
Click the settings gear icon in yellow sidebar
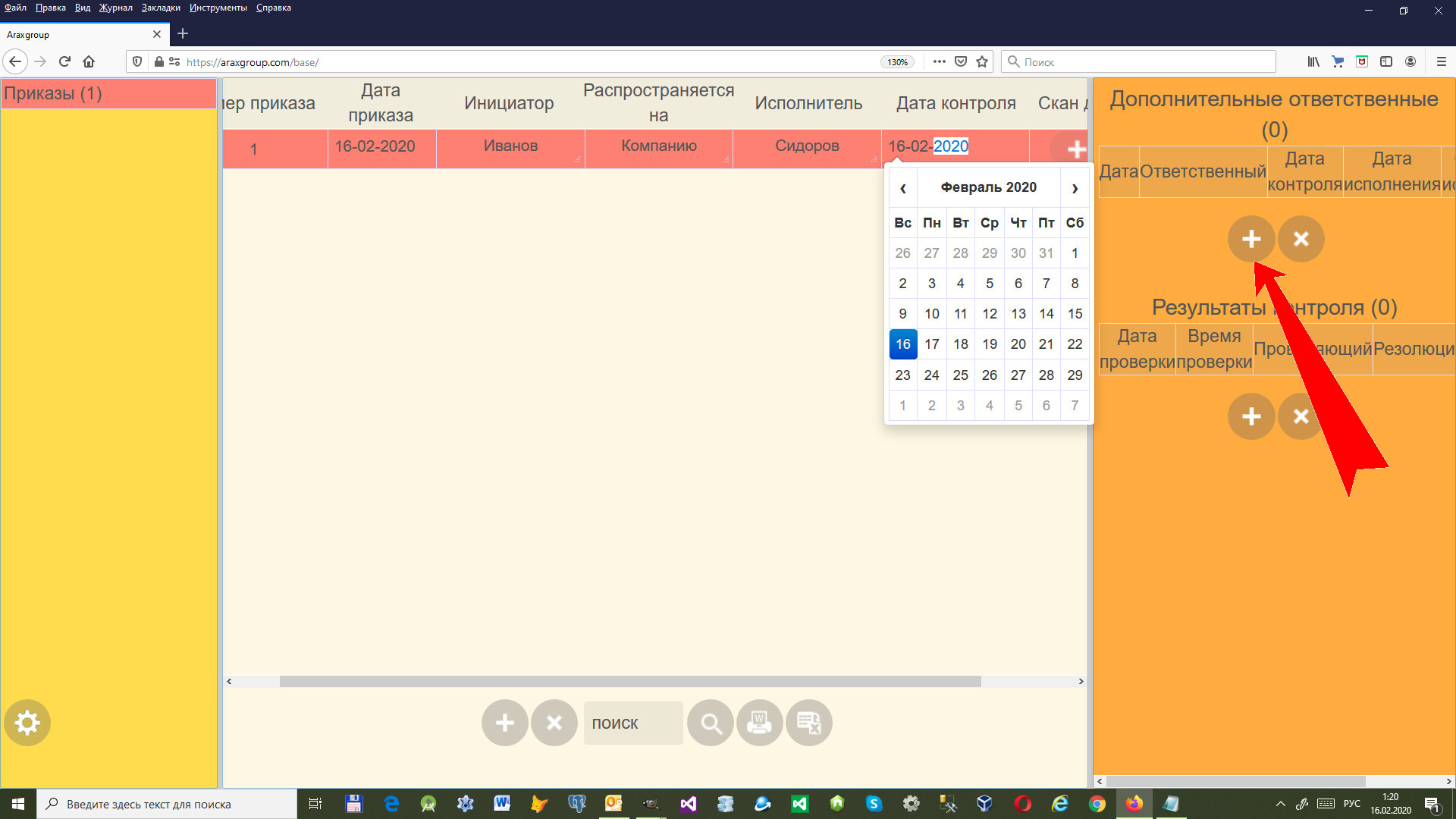(x=27, y=723)
